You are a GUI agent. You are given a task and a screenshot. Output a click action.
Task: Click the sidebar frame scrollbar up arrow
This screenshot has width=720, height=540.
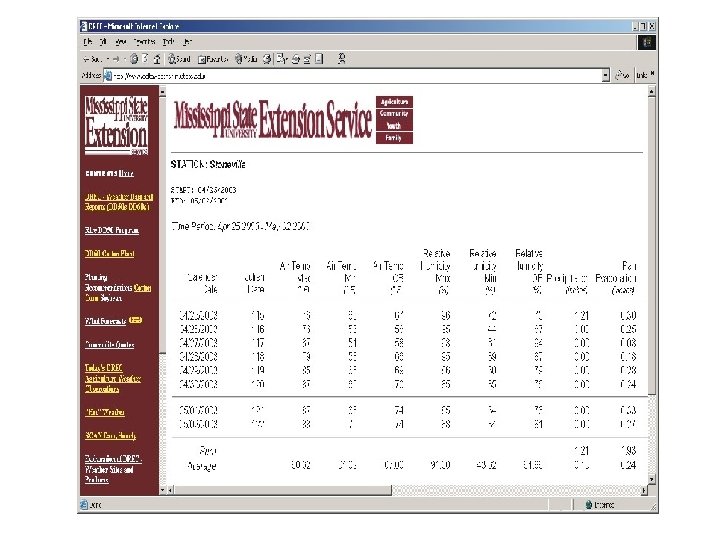coord(163,92)
